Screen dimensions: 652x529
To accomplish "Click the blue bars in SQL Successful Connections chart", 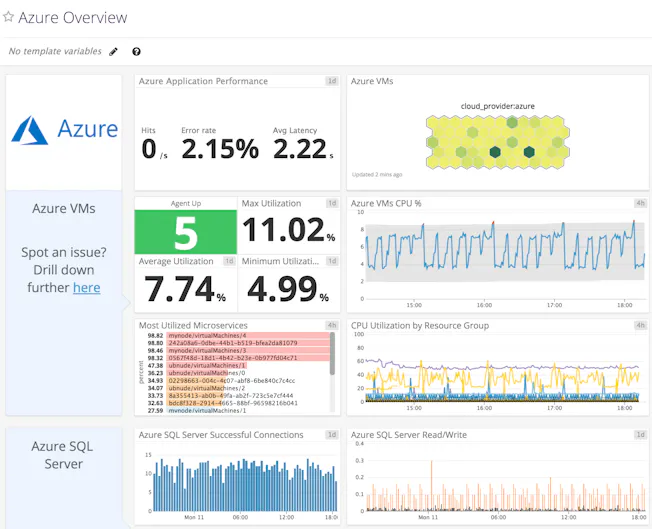I will [245, 485].
